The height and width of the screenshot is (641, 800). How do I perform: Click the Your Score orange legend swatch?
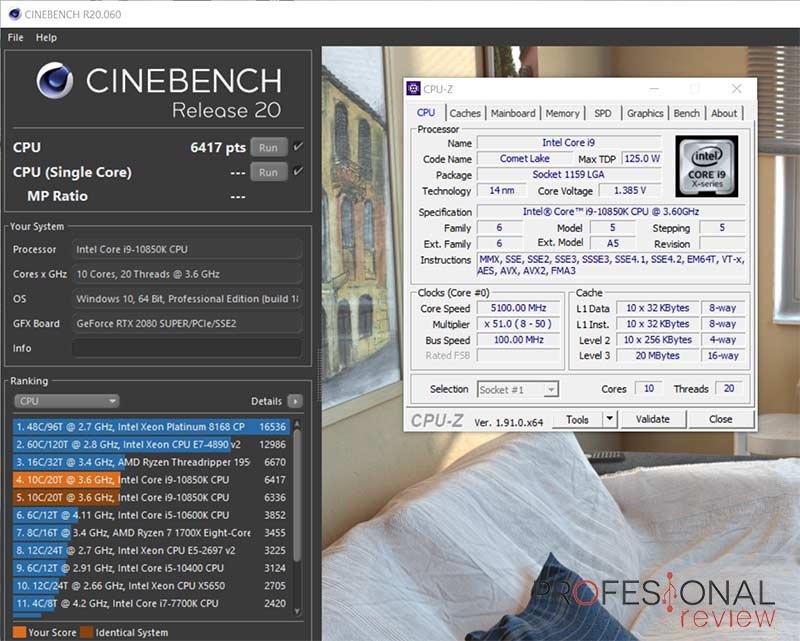click(x=19, y=632)
